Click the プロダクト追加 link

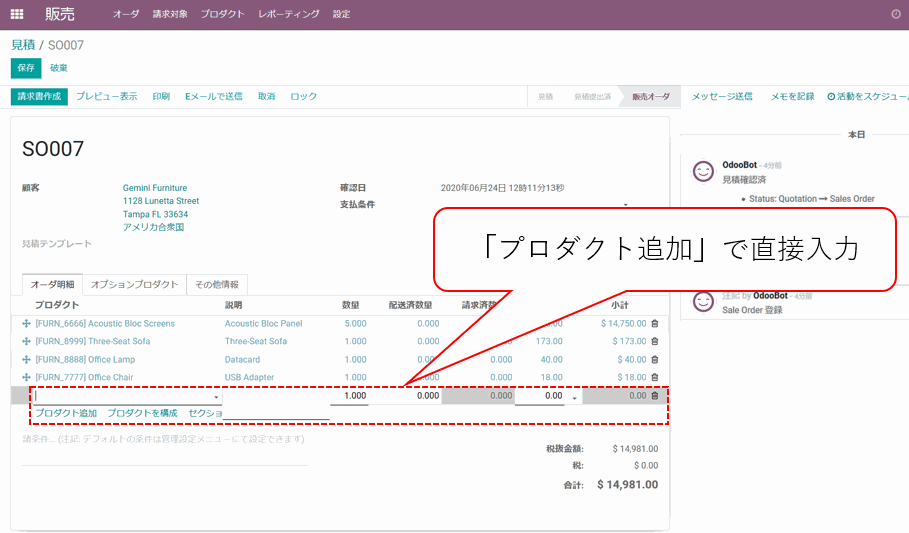(66, 413)
